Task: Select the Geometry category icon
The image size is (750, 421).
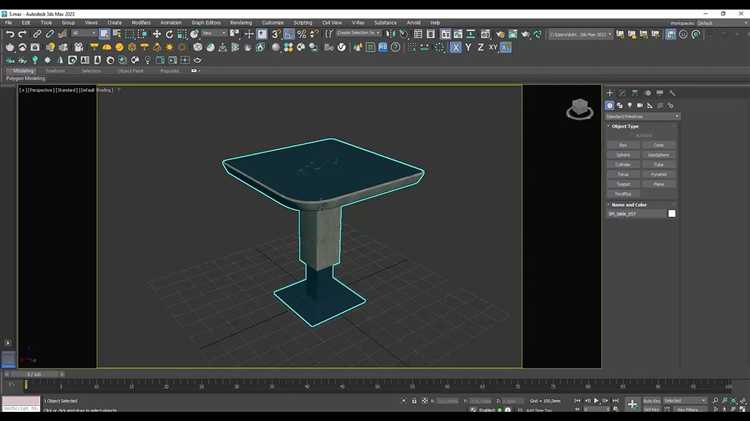Action: click(x=609, y=105)
